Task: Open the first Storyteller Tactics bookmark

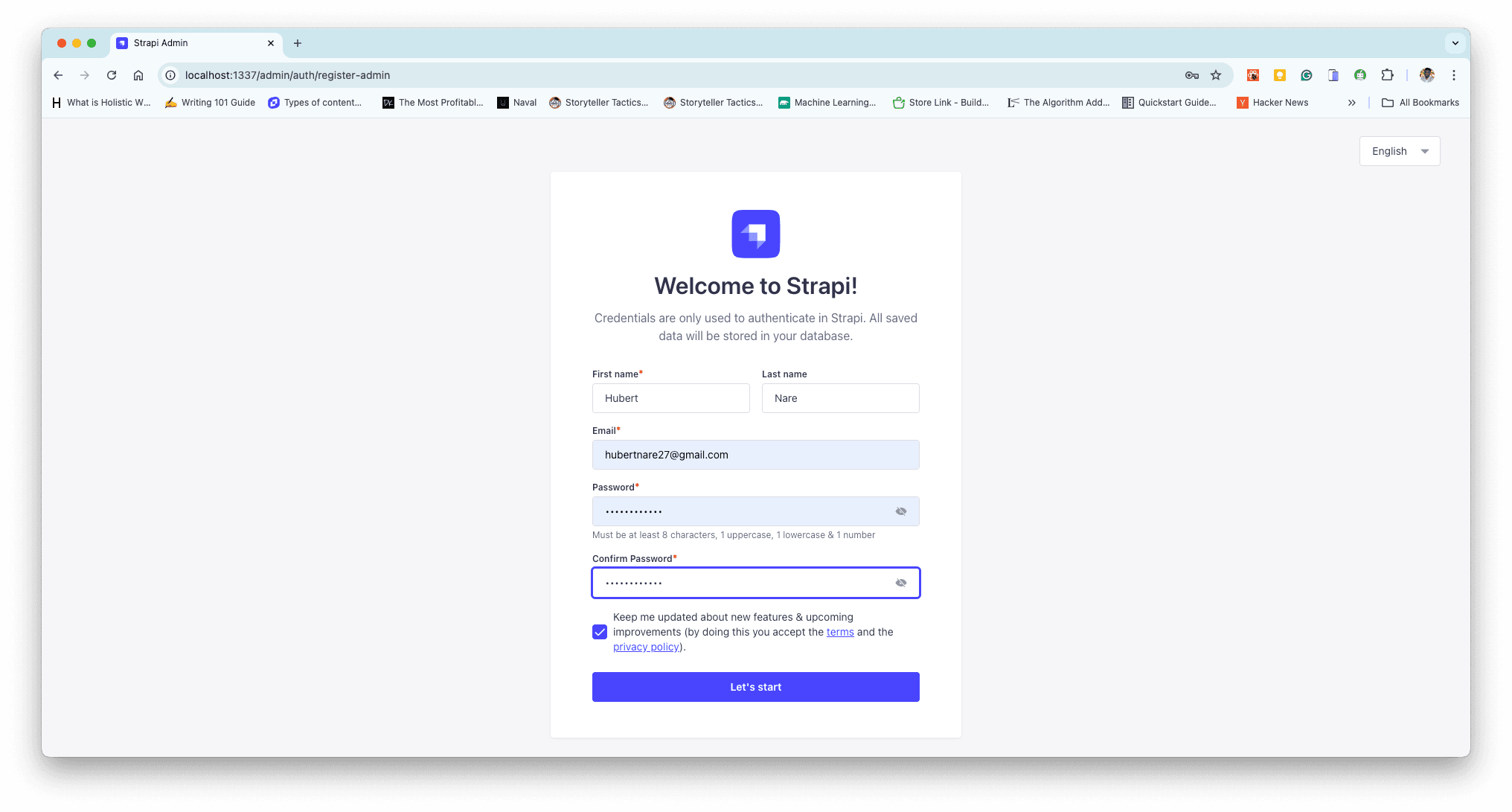Action: 599,103
